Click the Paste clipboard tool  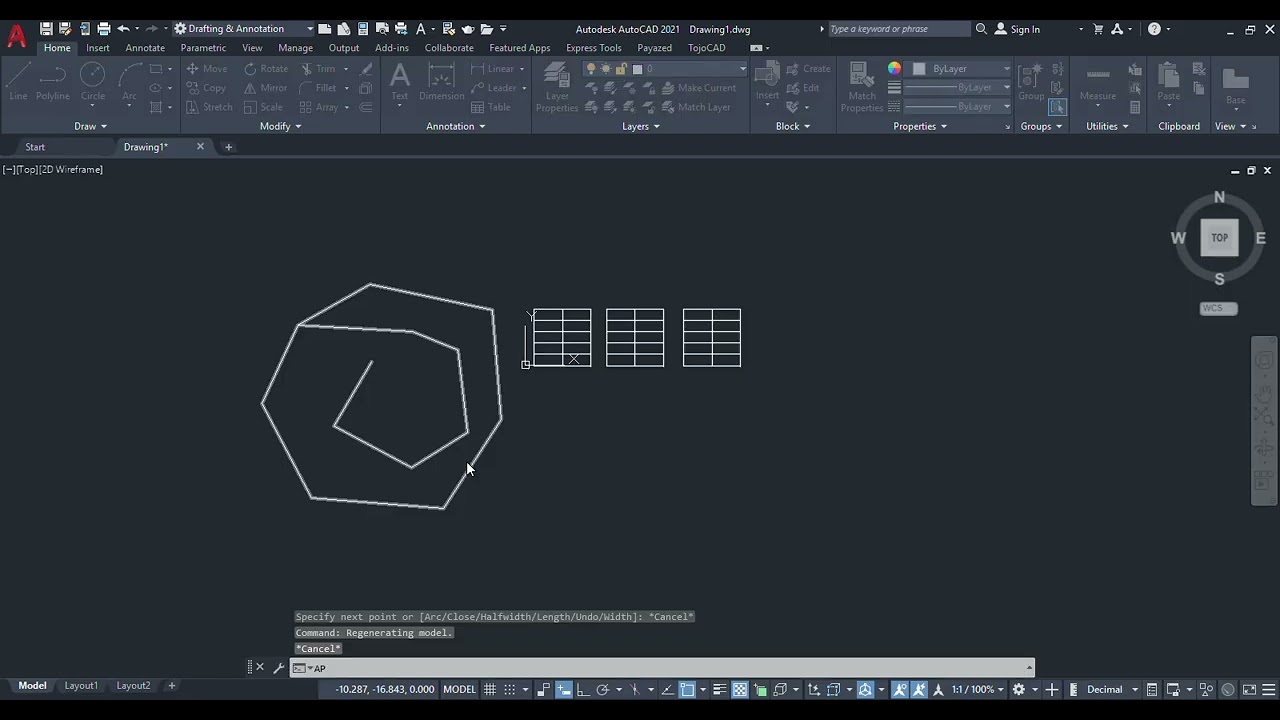[1169, 84]
